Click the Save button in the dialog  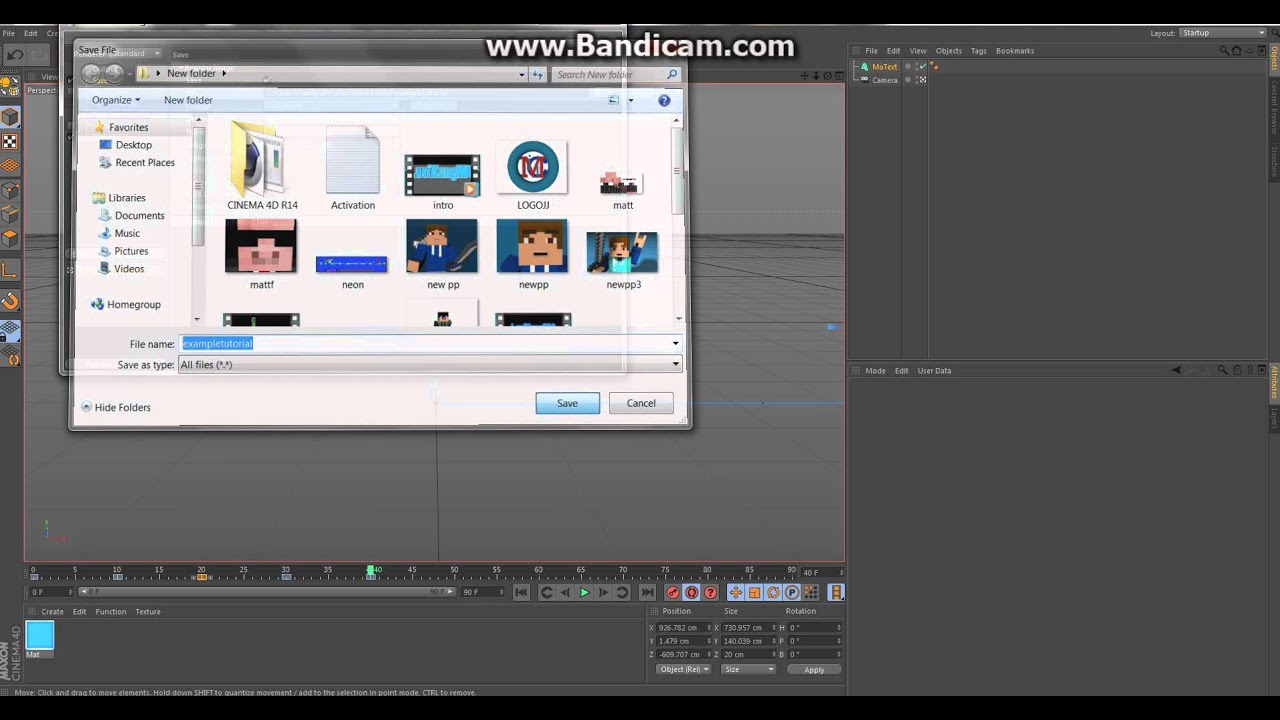(567, 403)
